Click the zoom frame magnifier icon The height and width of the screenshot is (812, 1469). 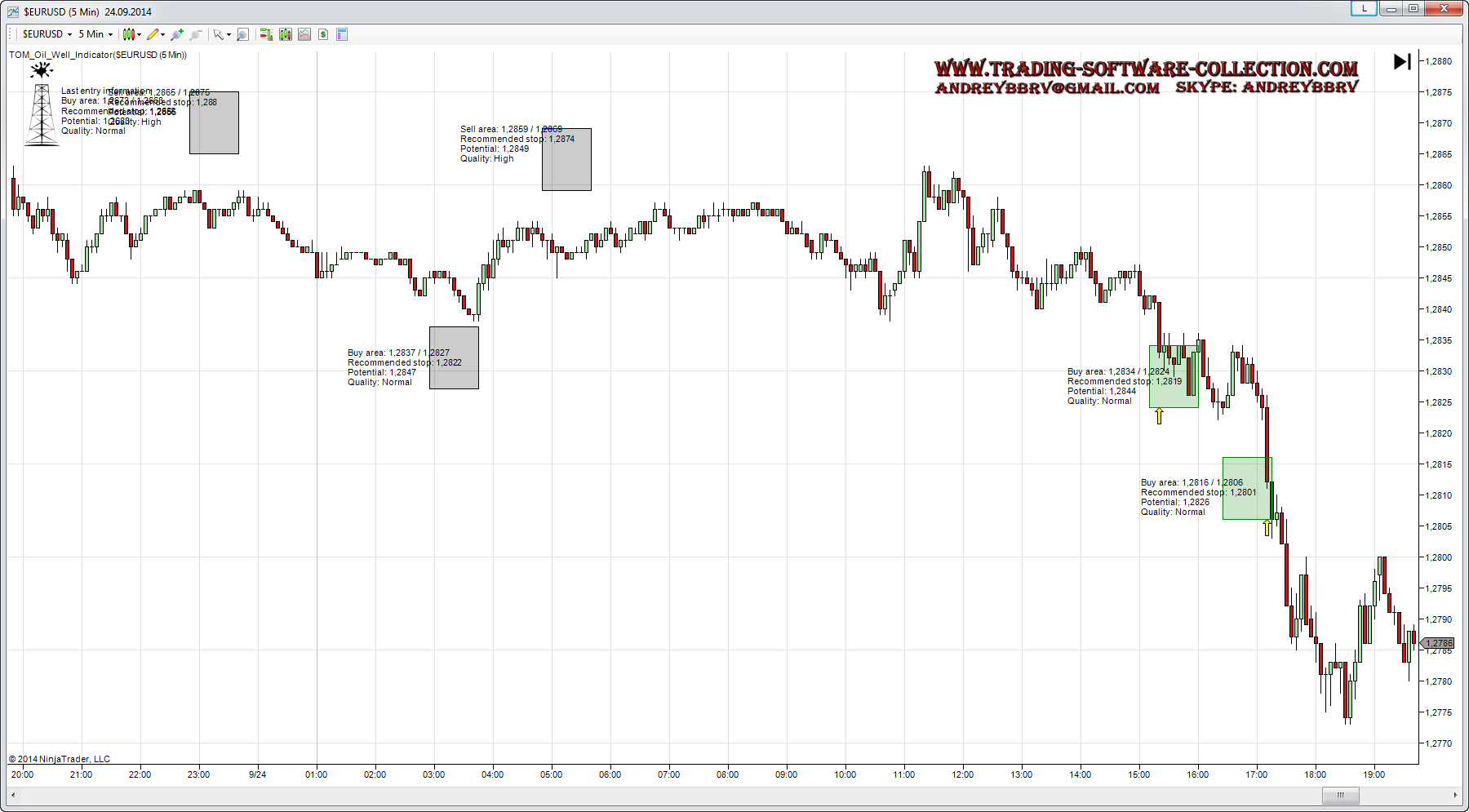242,34
